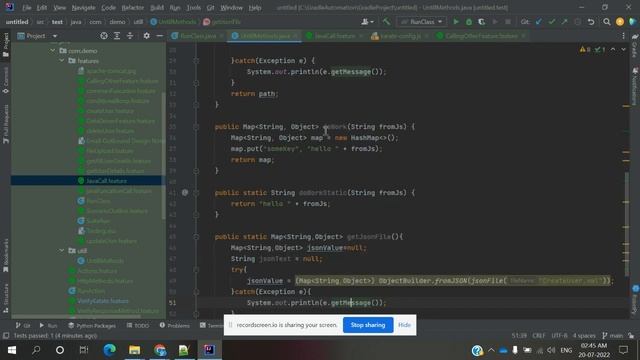Collapse the features folder node
The width and height of the screenshot is (640, 360).
pos(62,60)
